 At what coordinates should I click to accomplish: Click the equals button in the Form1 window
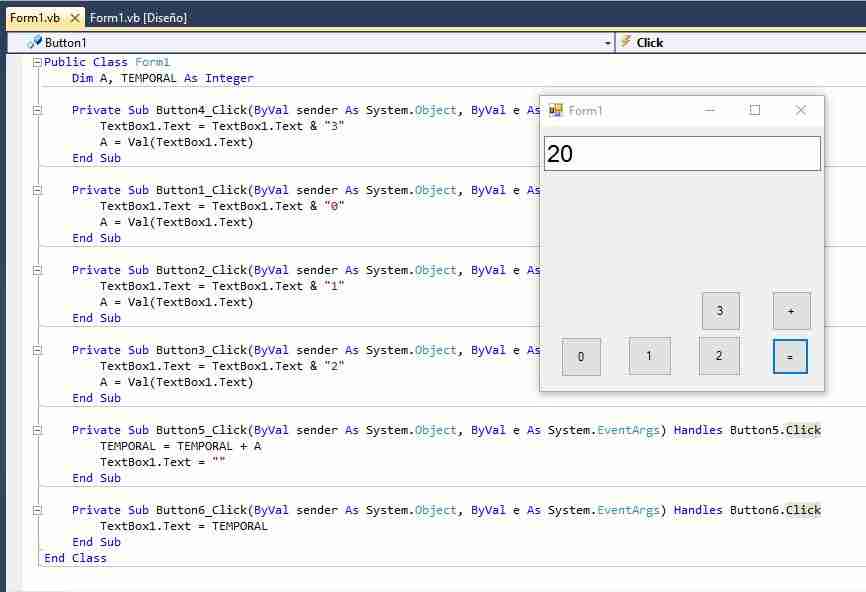[x=790, y=357]
